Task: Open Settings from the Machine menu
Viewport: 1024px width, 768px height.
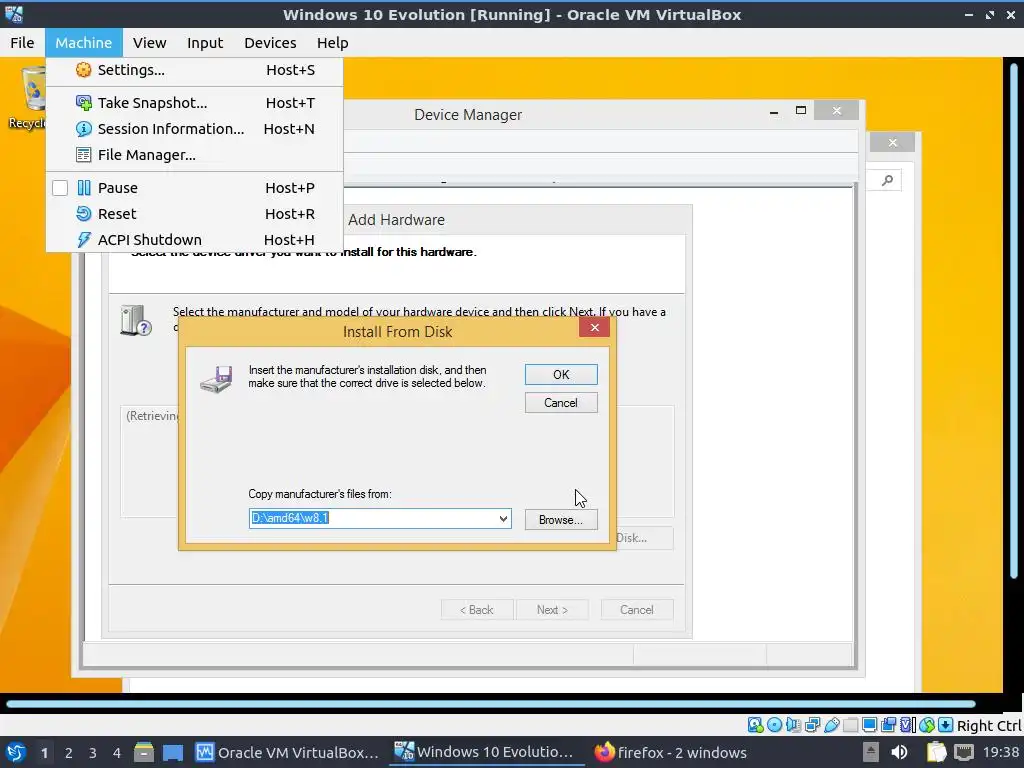Action: [195, 70]
